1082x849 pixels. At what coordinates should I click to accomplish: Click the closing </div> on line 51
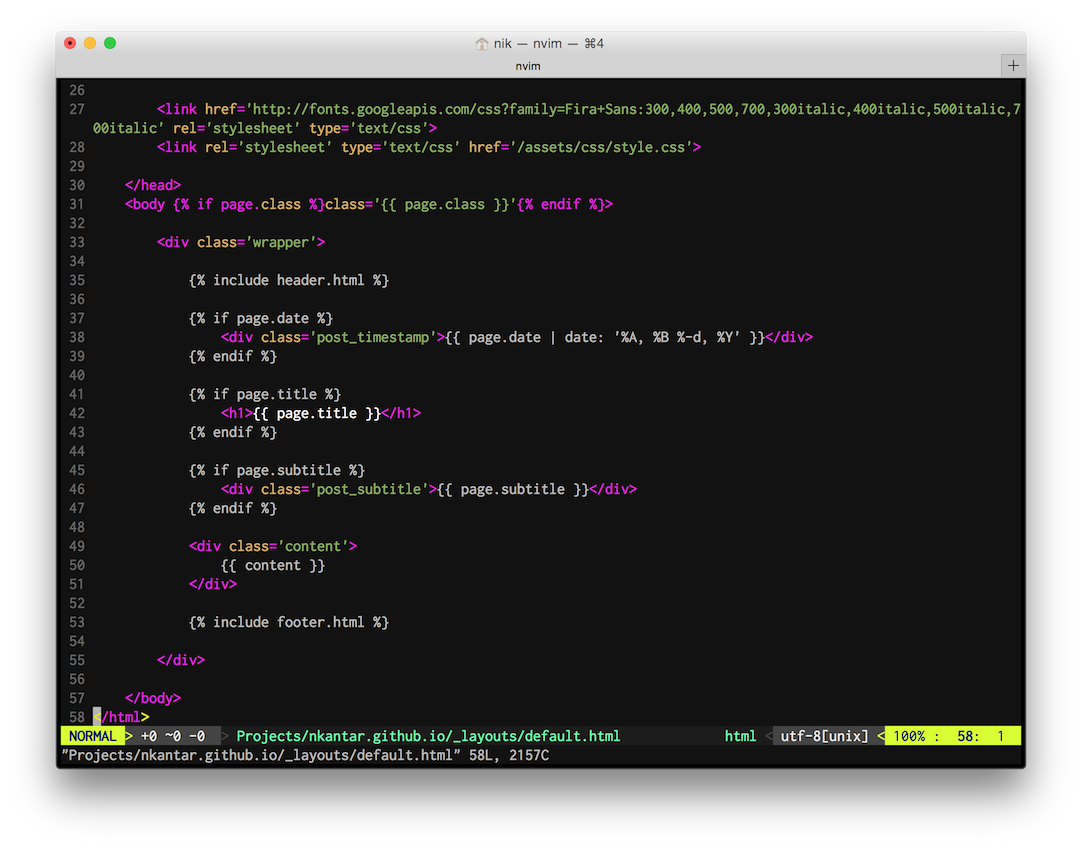point(213,584)
